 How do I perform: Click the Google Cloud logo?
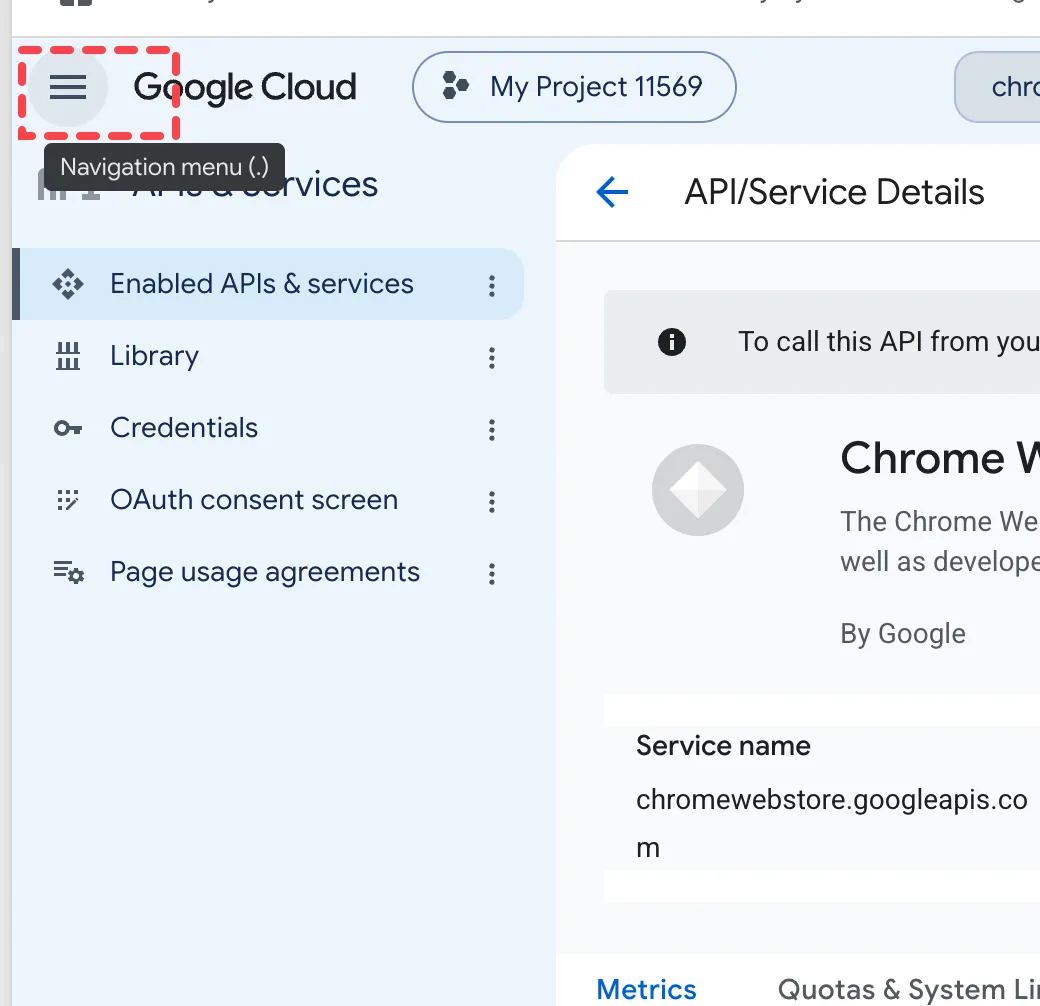coord(245,88)
